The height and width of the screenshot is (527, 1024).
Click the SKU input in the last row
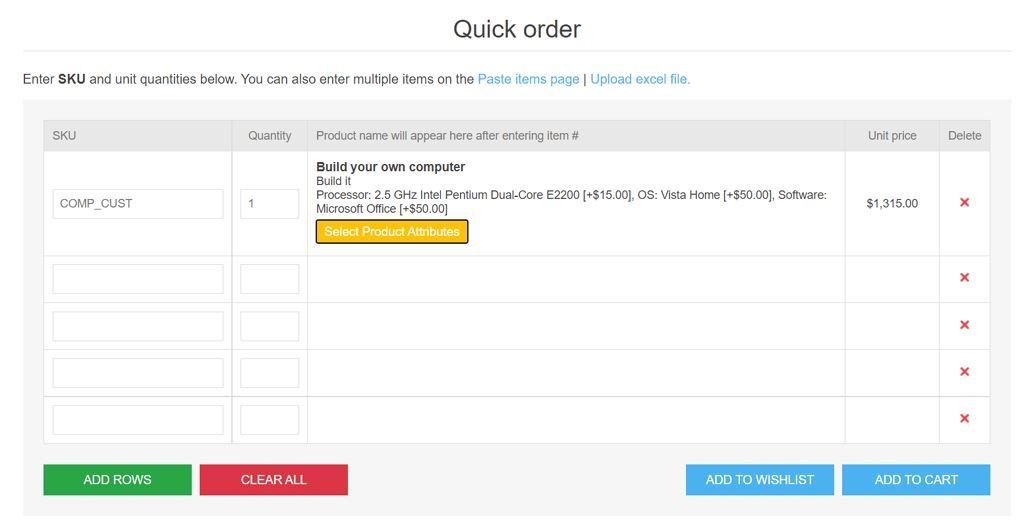point(138,420)
